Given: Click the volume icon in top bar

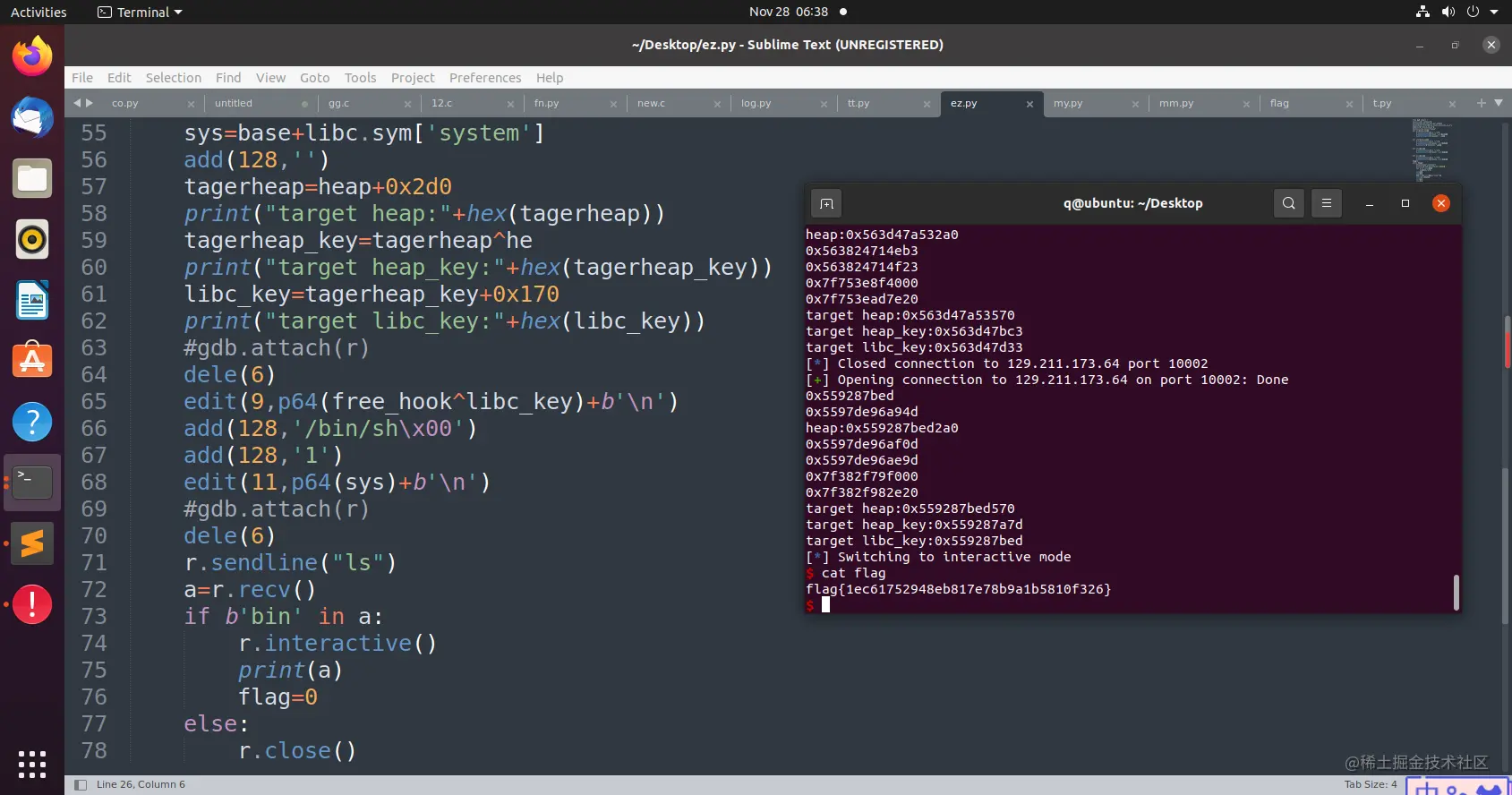Looking at the screenshot, I should pos(1448,12).
